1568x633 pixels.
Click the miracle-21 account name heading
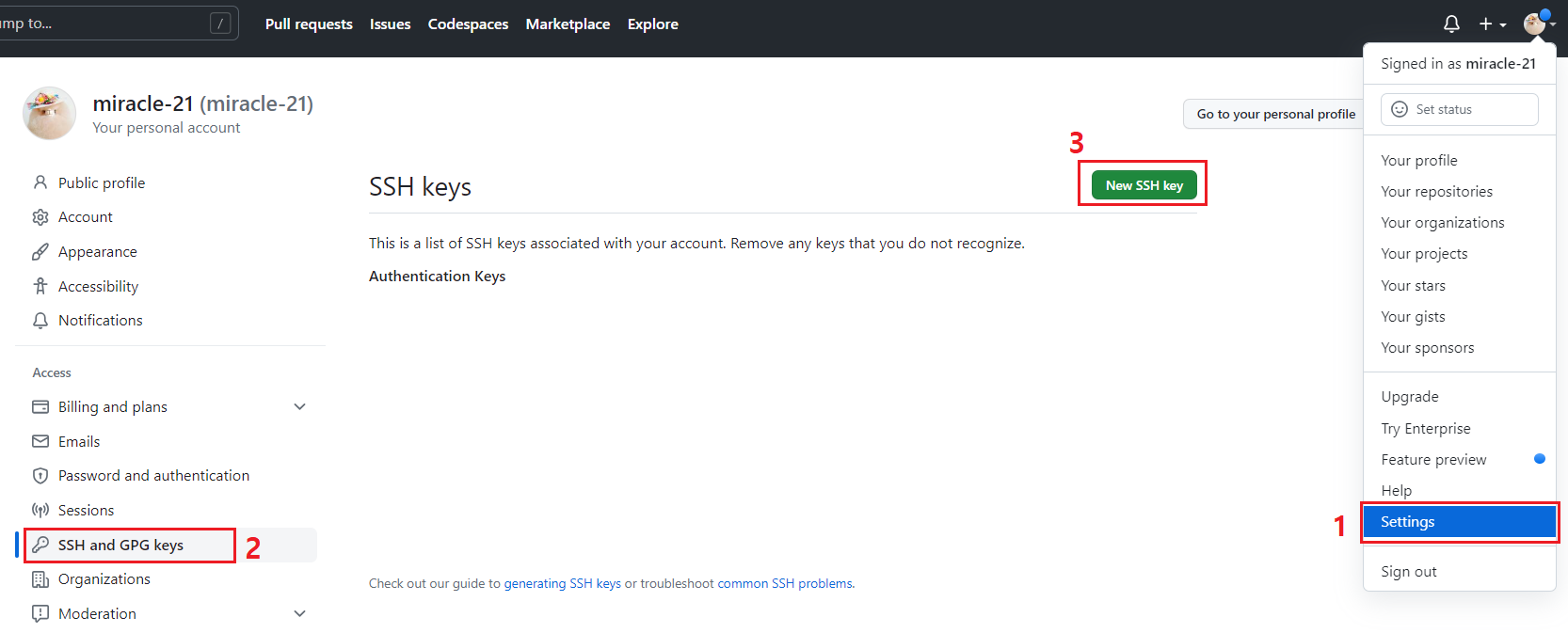pyautogui.click(x=202, y=103)
